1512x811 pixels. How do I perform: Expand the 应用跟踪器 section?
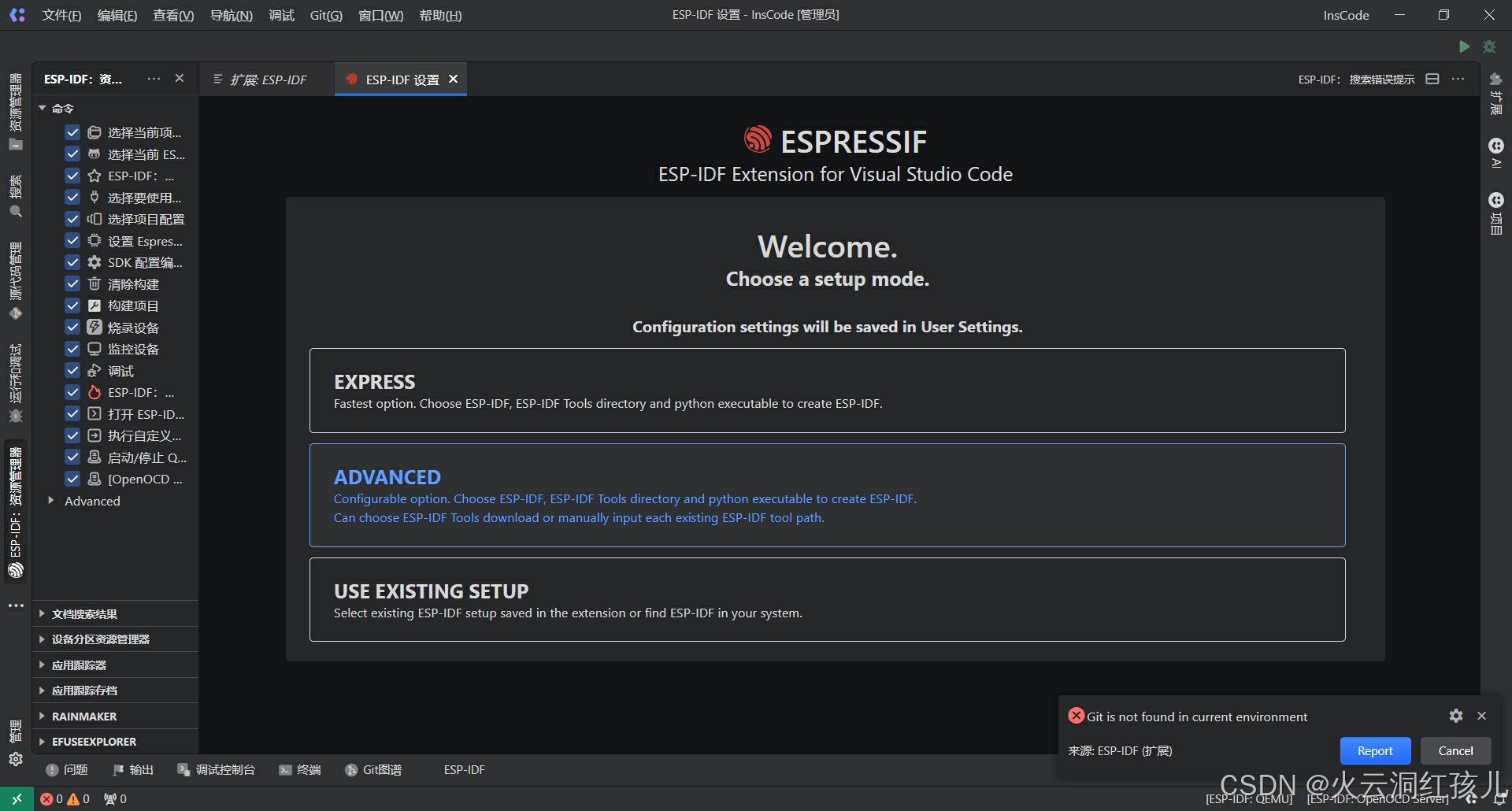click(115, 665)
